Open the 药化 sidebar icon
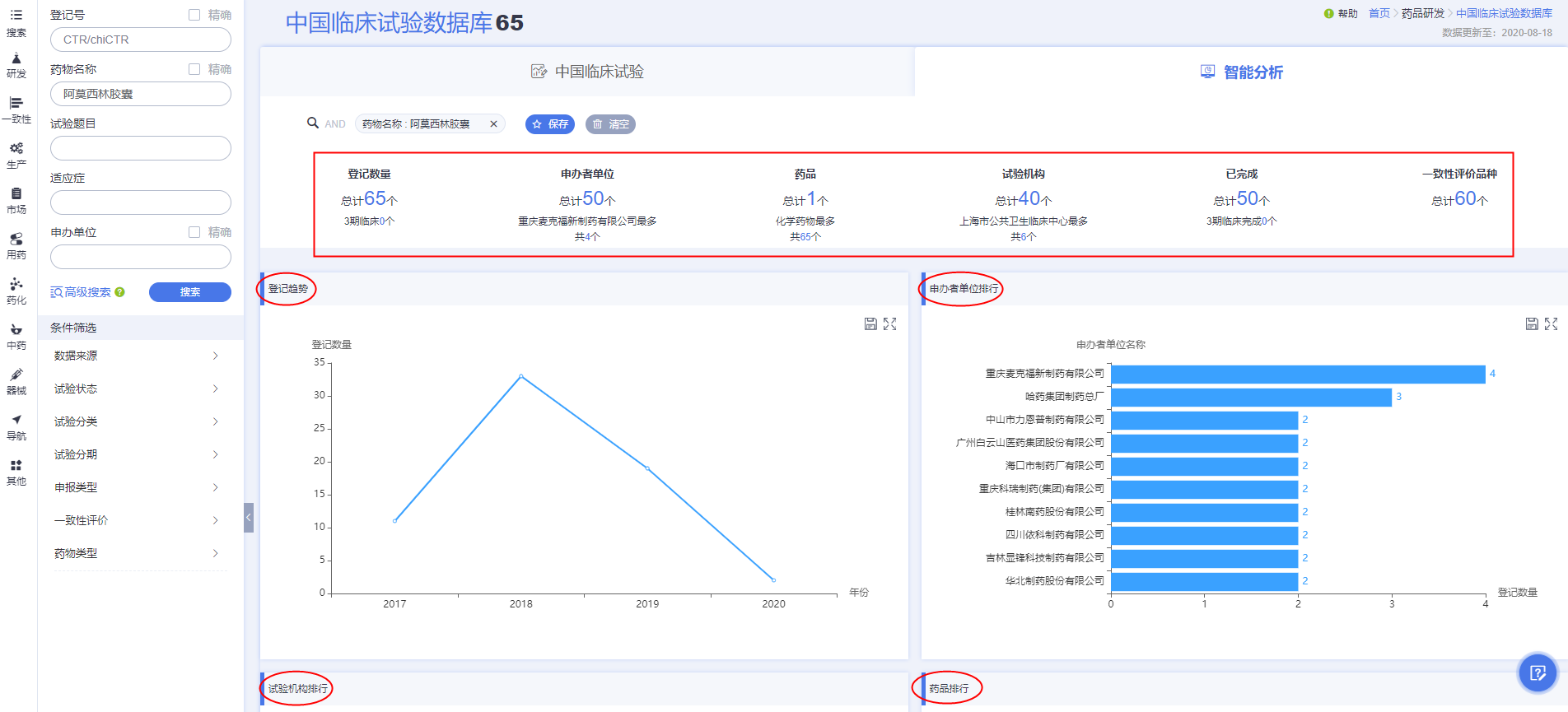Image resolution: width=1568 pixels, height=712 pixels. point(16,292)
